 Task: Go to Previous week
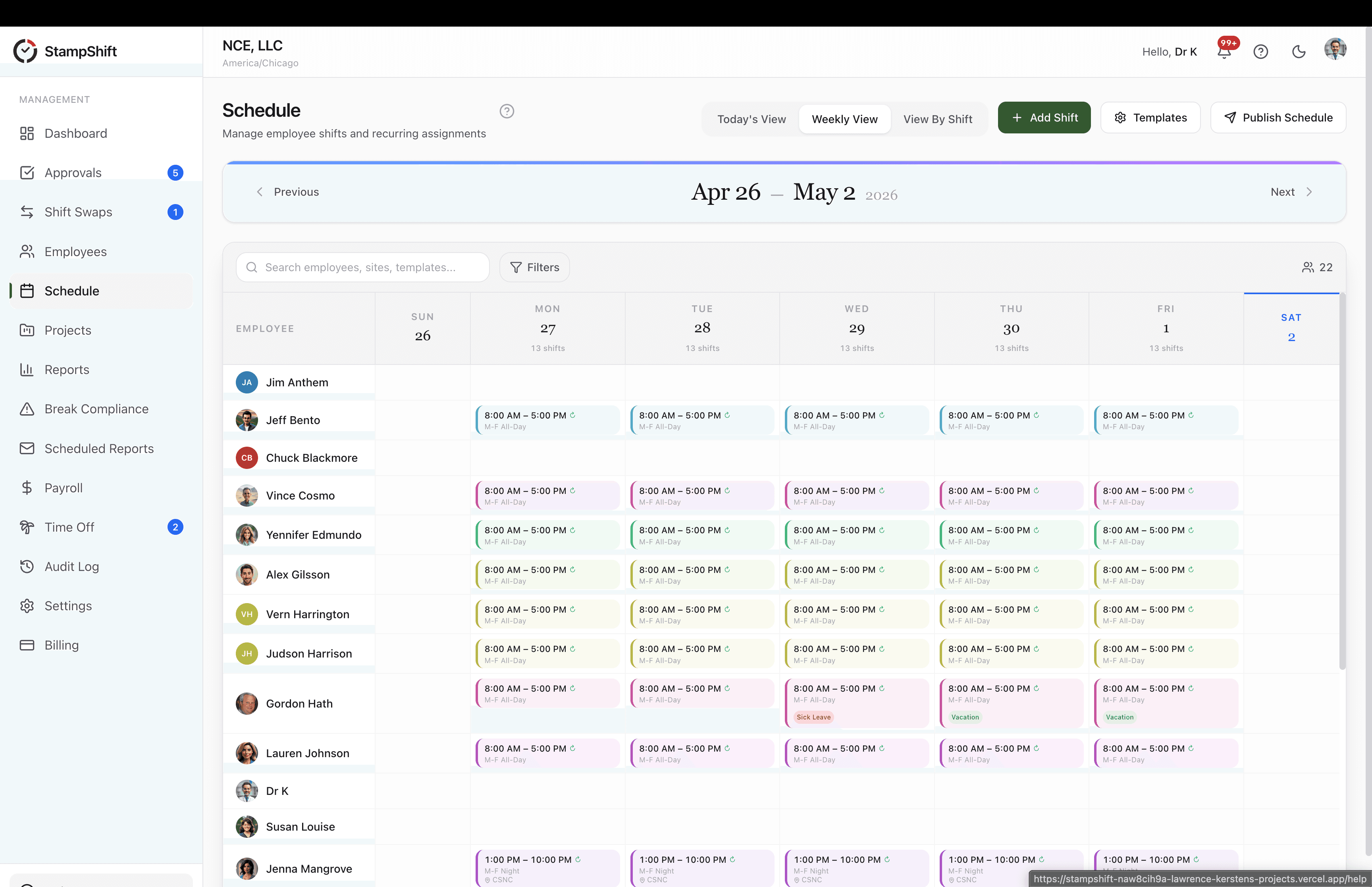tap(287, 192)
